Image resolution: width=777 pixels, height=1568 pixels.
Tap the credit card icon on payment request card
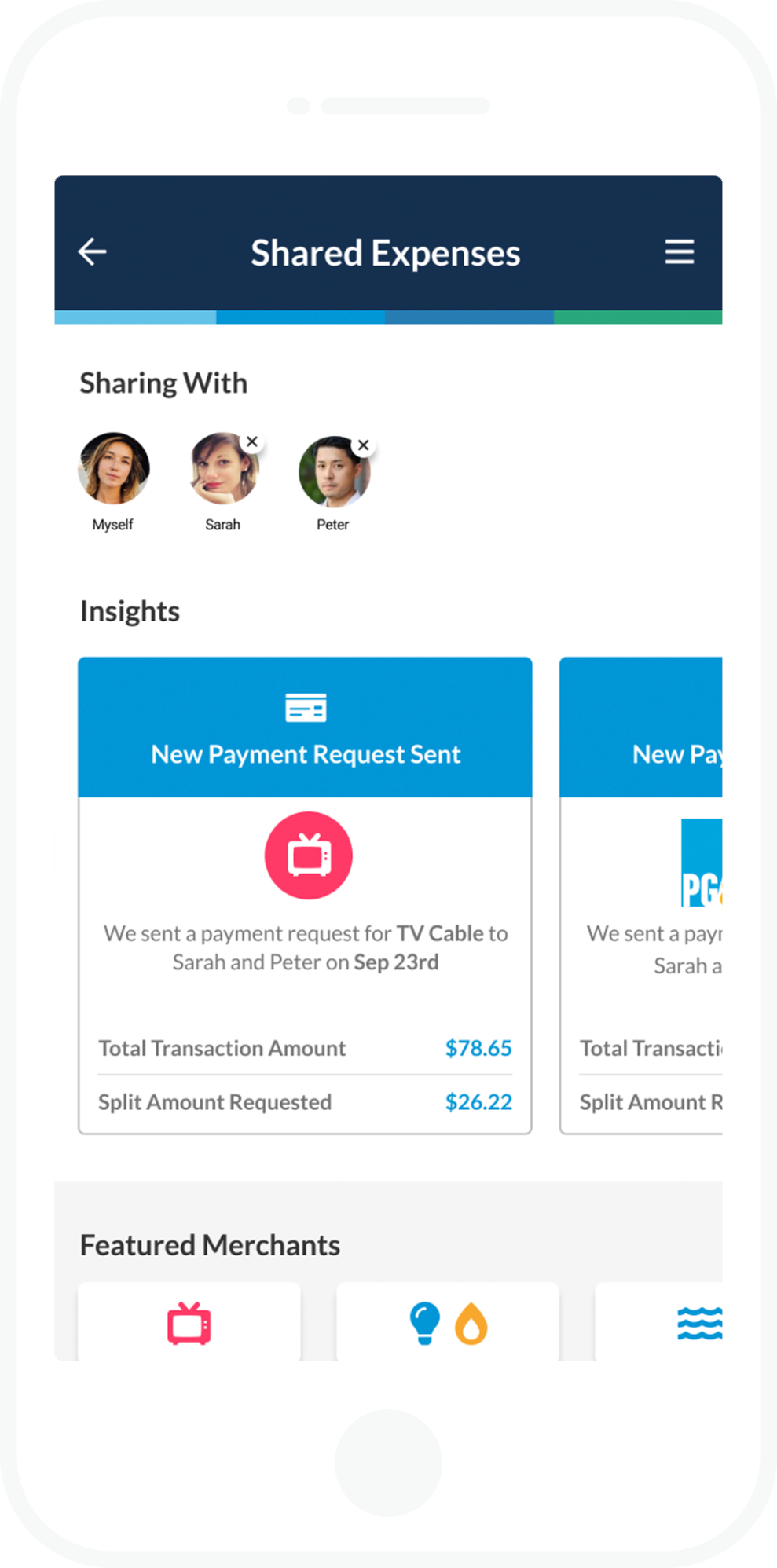(306, 706)
